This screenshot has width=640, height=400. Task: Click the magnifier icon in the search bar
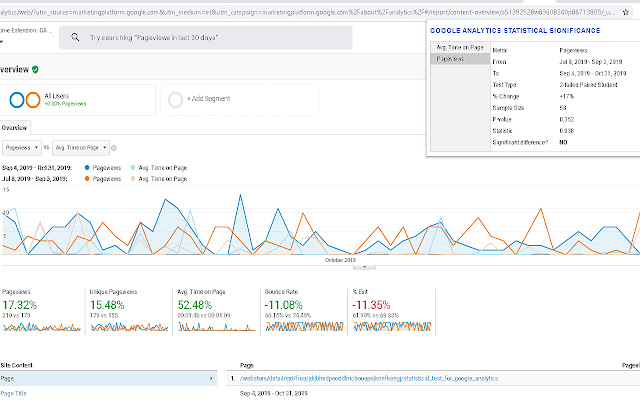[75, 37]
